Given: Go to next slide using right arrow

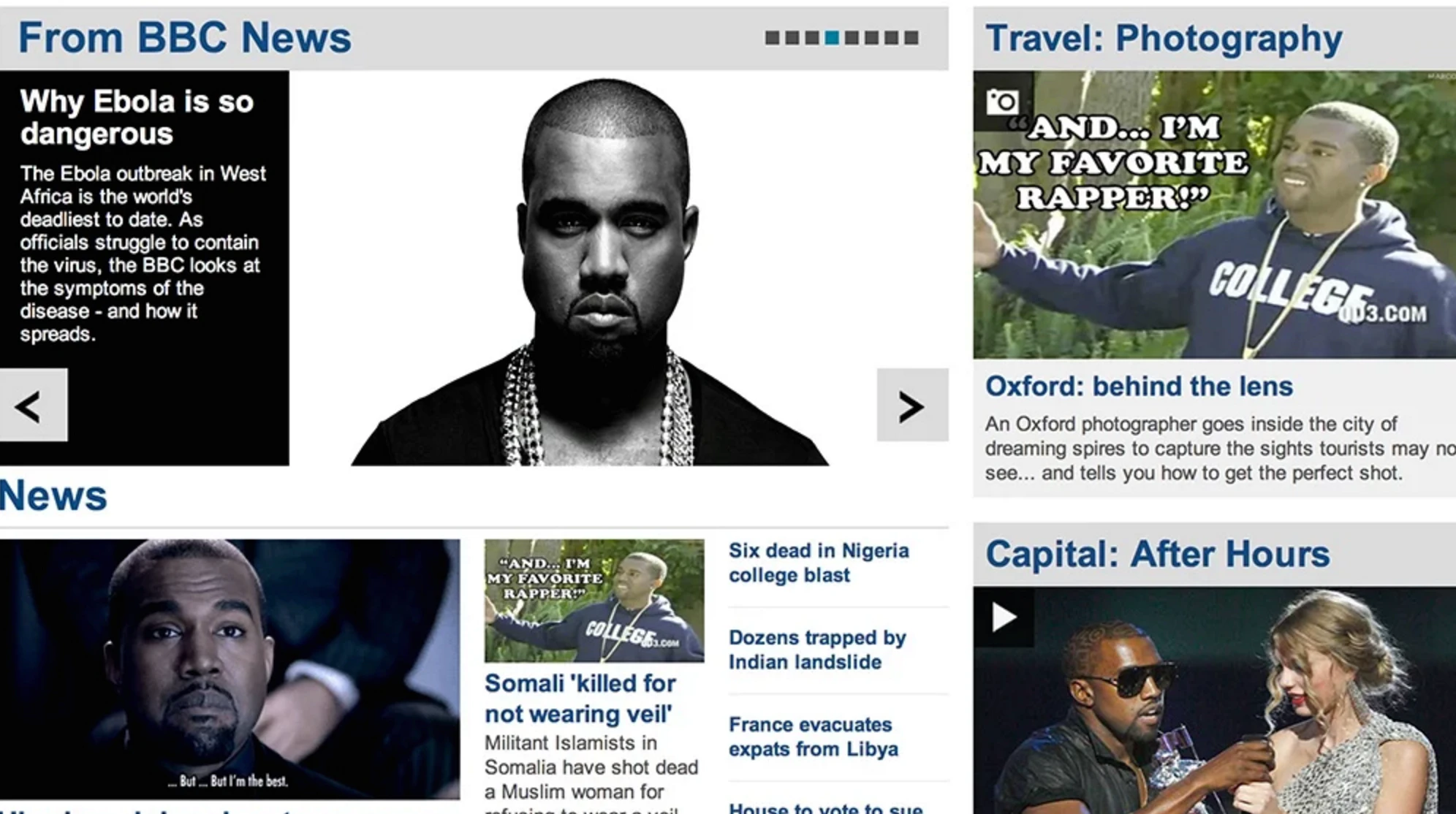Looking at the screenshot, I should (912, 405).
